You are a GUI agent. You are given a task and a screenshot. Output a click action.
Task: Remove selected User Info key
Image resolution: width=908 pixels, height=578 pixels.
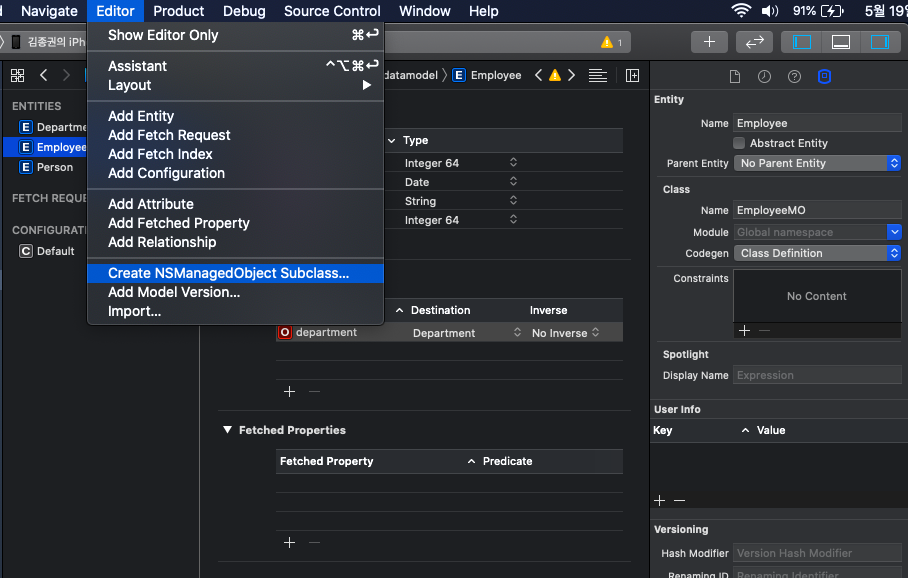(x=679, y=500)
